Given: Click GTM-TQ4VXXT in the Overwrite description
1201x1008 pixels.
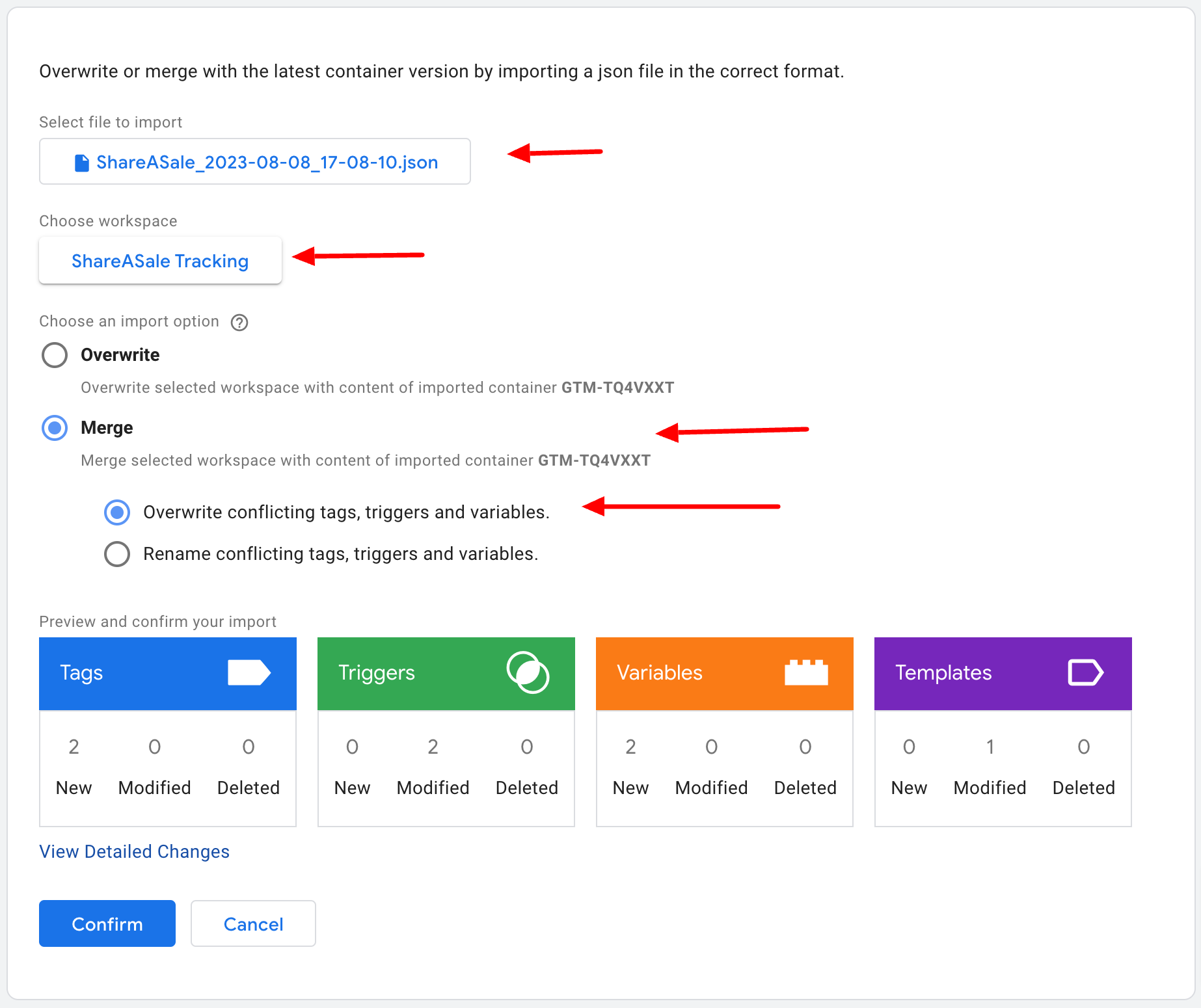Looking at the screenshot, I should [618, 388].
